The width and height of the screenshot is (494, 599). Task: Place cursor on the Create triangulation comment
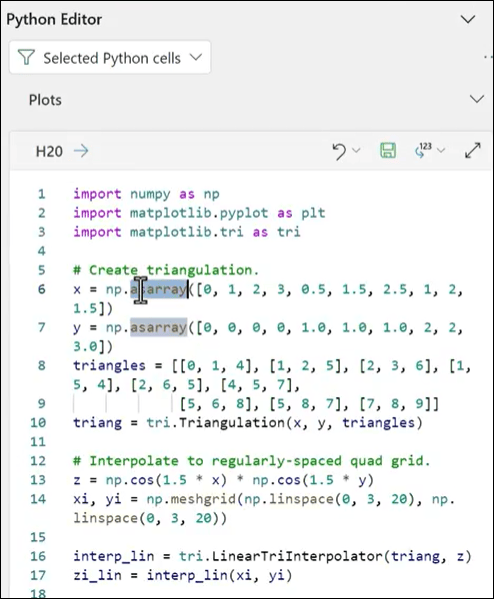coord(166,270)
